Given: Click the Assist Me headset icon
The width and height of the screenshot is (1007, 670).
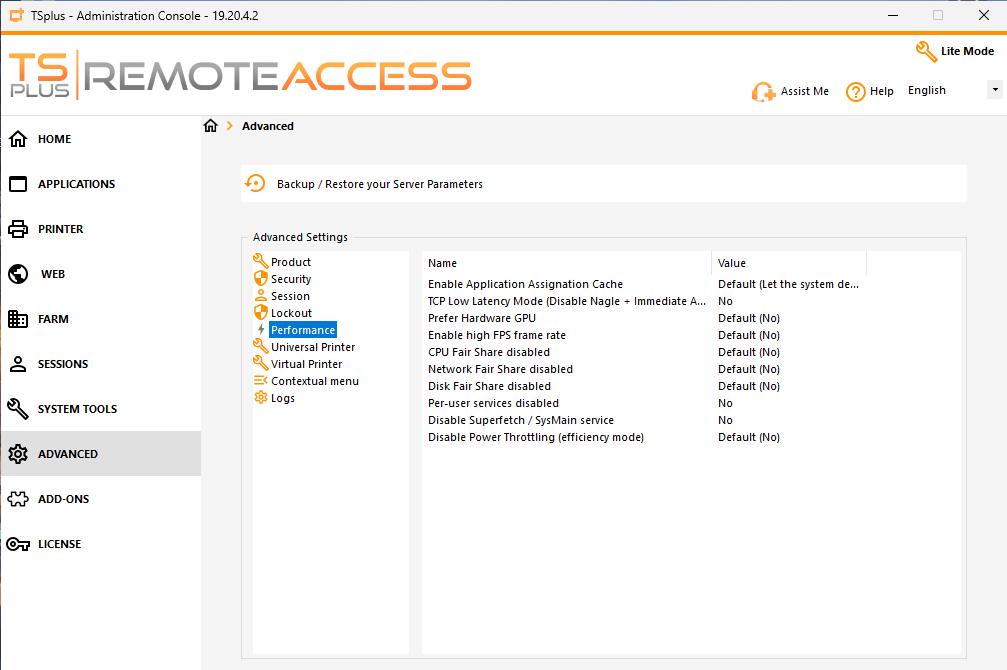Looking at the screenshot, I should 764,92.
